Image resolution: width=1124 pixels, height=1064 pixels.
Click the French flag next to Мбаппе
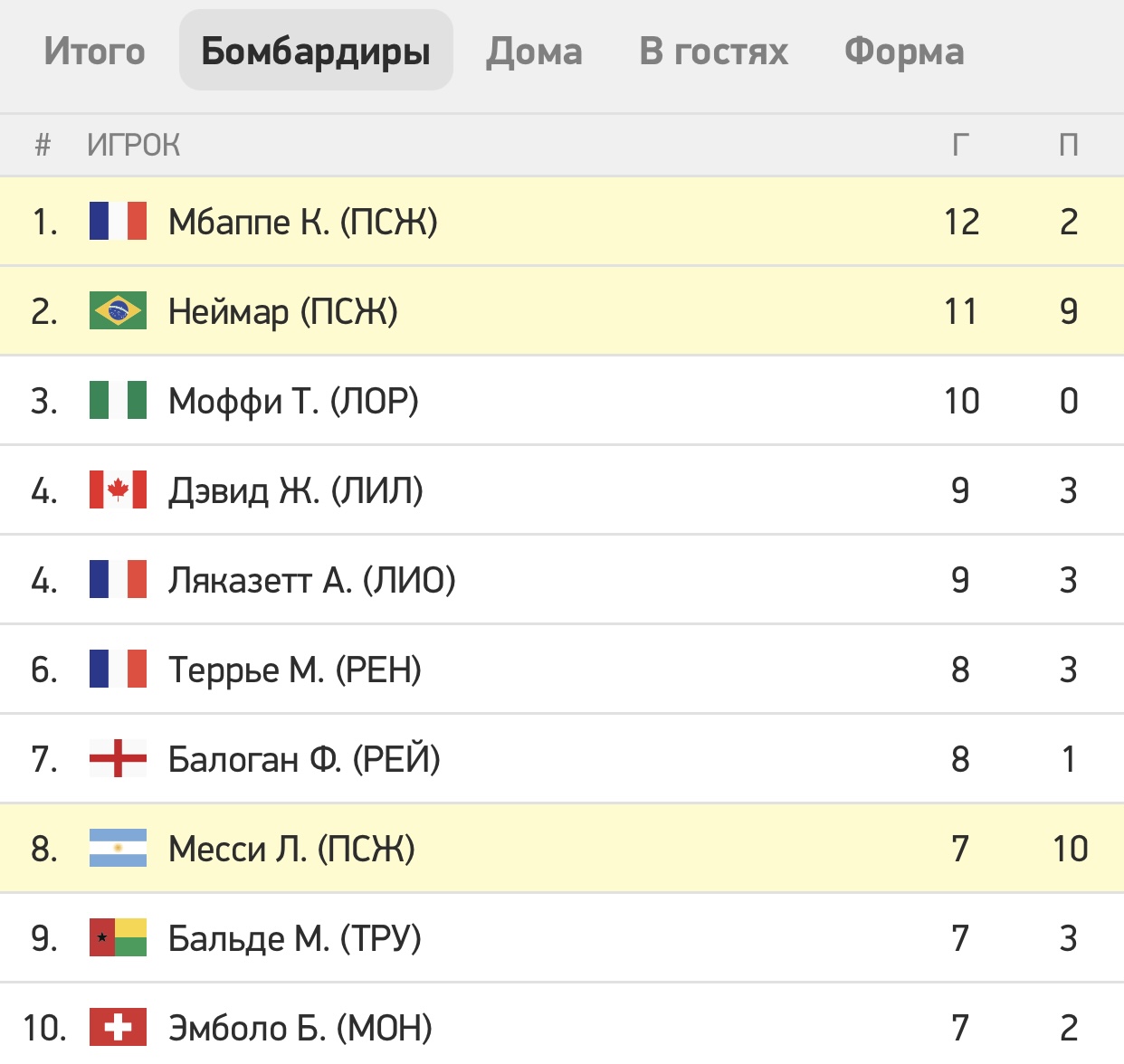pos(118,221)
